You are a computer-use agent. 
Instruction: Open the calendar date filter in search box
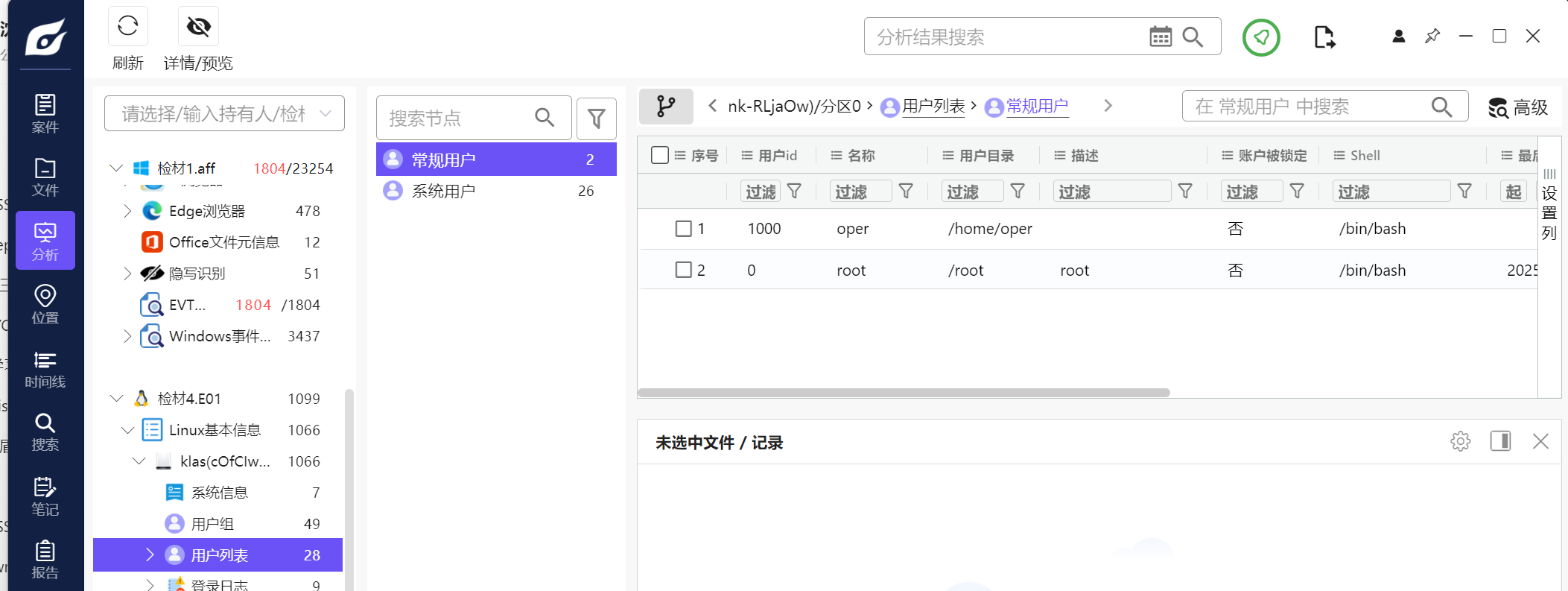[1160, 37]
